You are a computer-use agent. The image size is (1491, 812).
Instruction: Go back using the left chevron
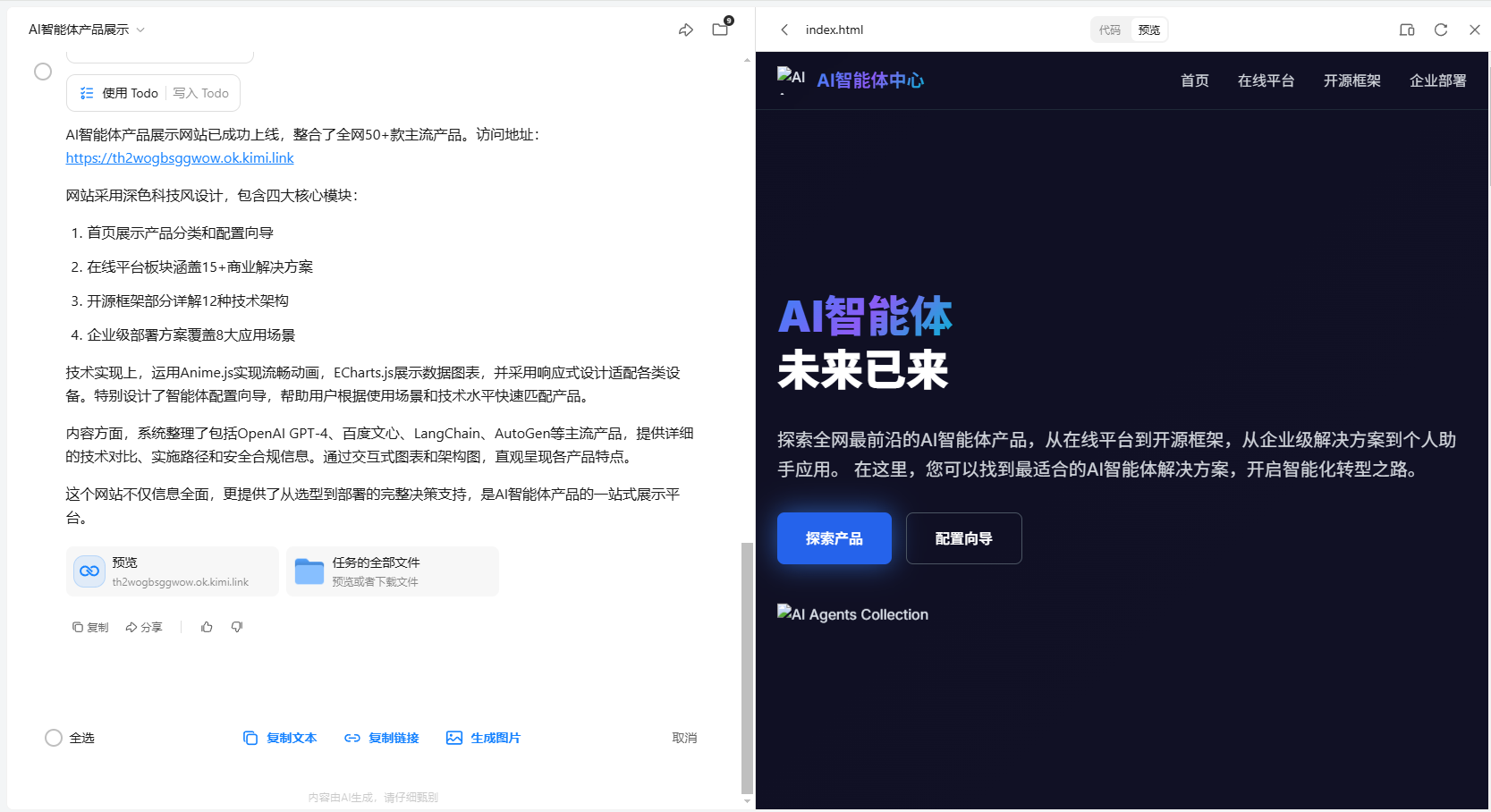pyautogui.click(x=784, y=30)
